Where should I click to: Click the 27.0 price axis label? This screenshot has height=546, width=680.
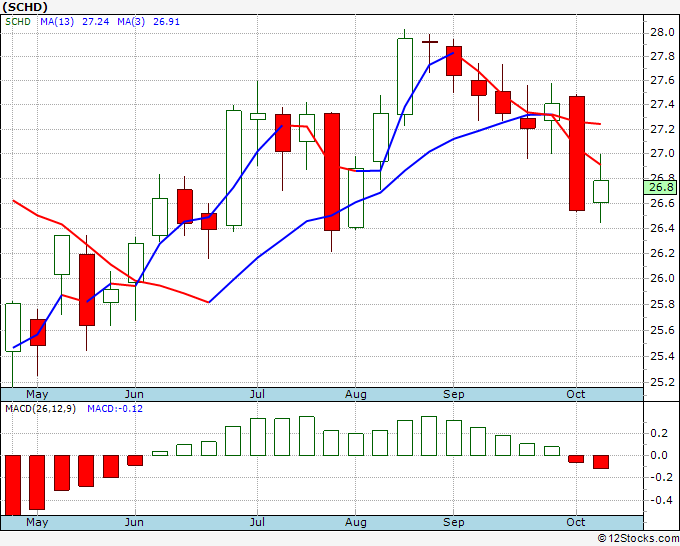click(662, 154)
